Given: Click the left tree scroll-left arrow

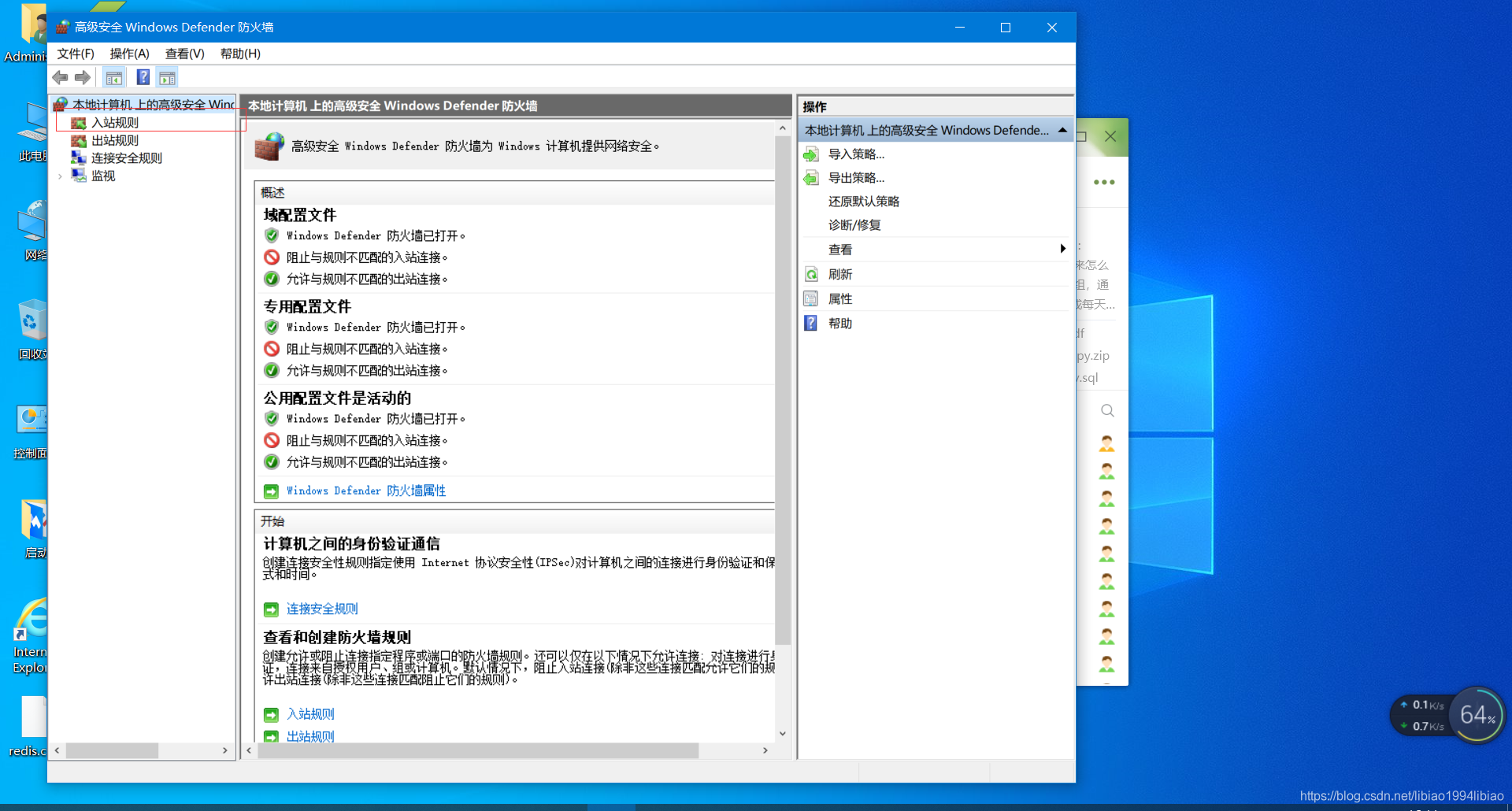Looking at the screenshot, I should [x=57, y=750].
